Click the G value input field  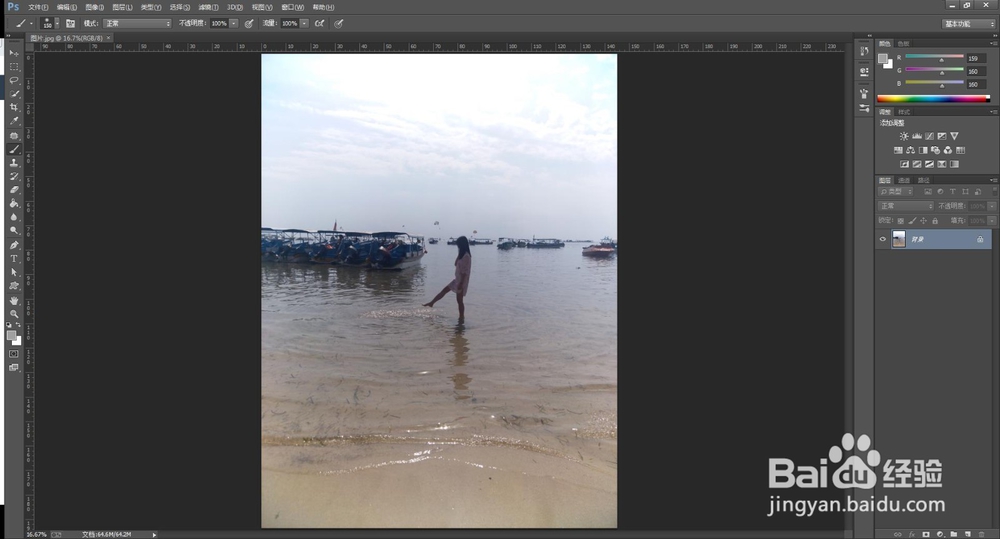pyautogui.click(x=976, y=71)
